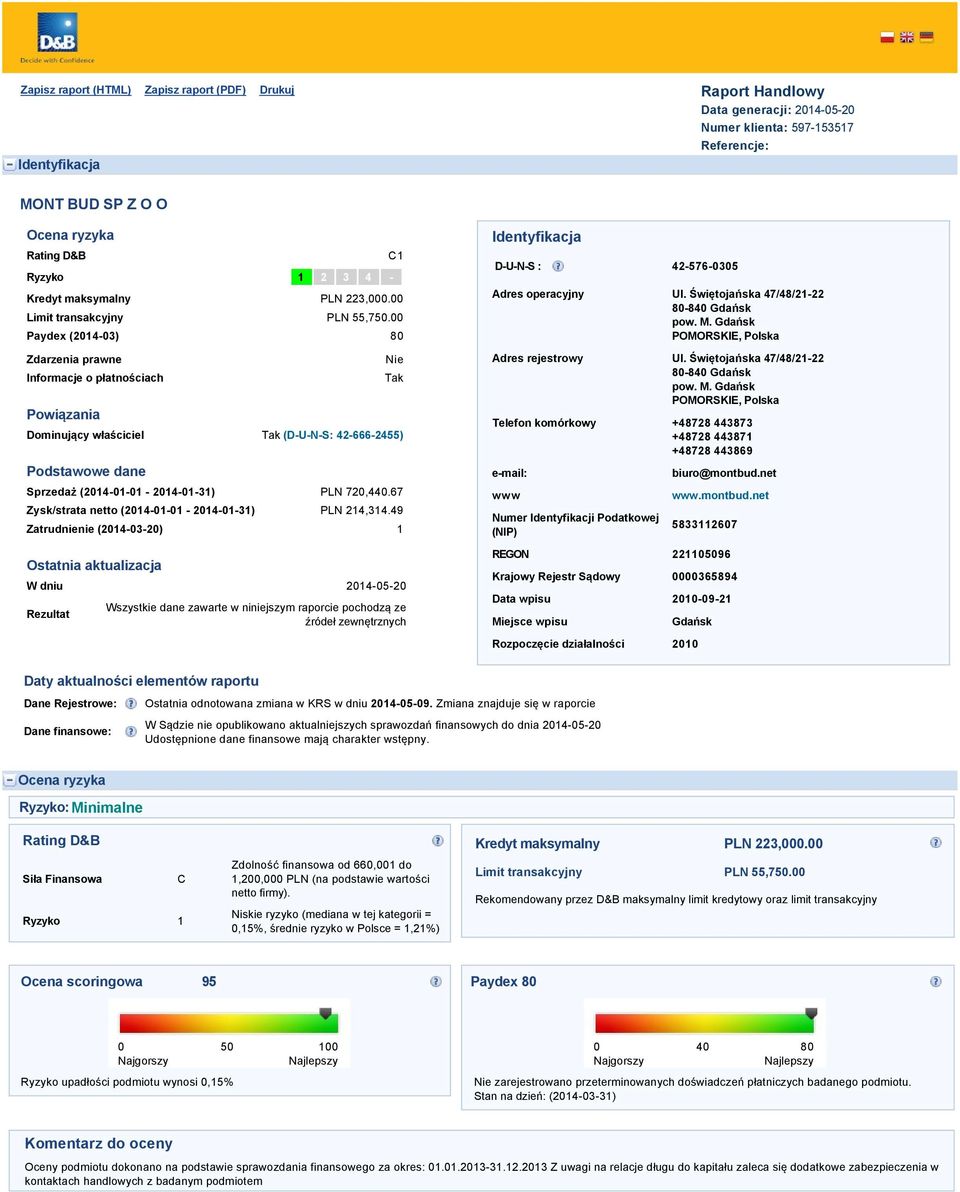960x1192 pixels.
Task: Open the help icon beside D-U-N-S
Action: click(x=558, y=266)
